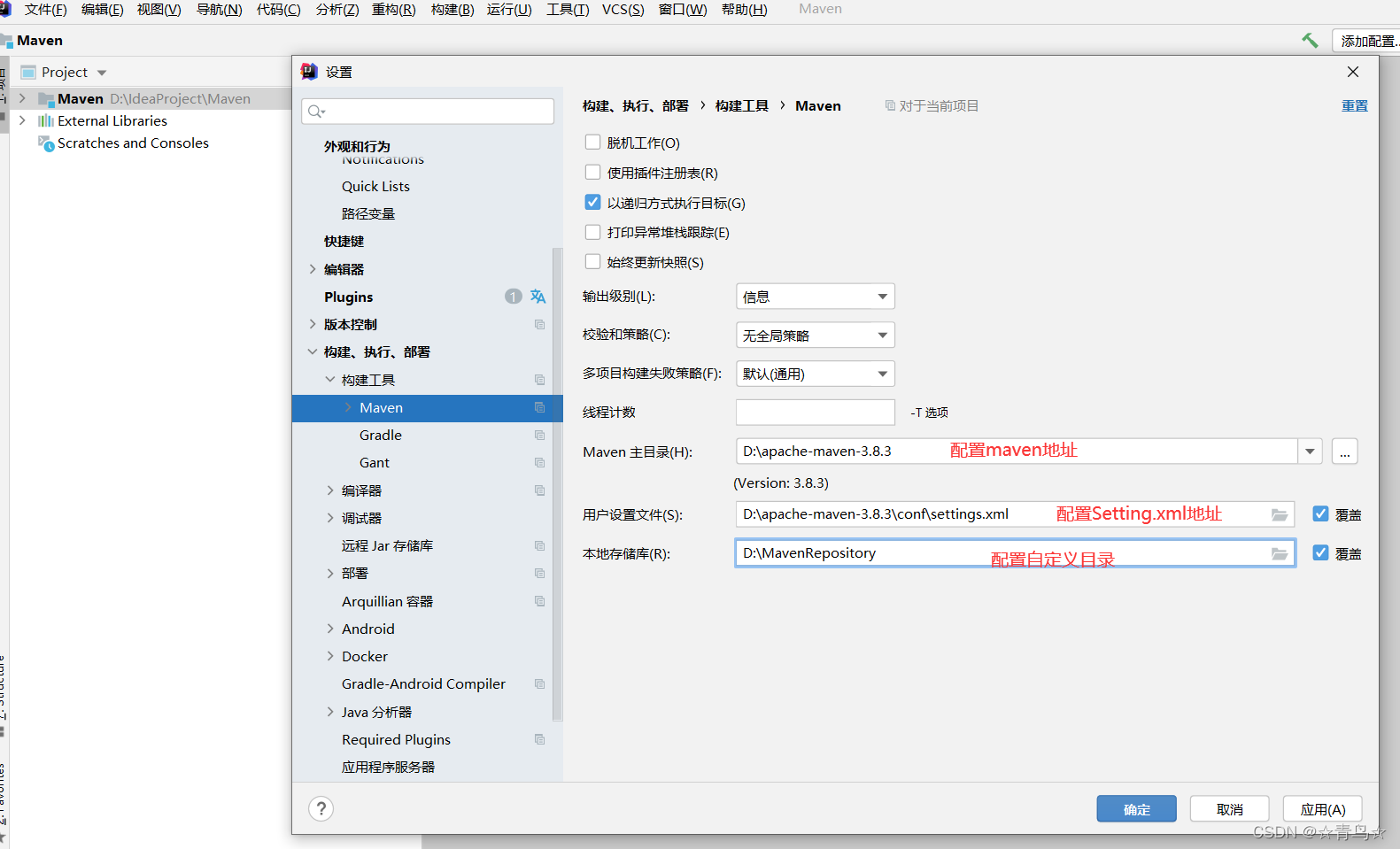Click the 添加配置 button
1400x849 pixels.
point(1366,41)
